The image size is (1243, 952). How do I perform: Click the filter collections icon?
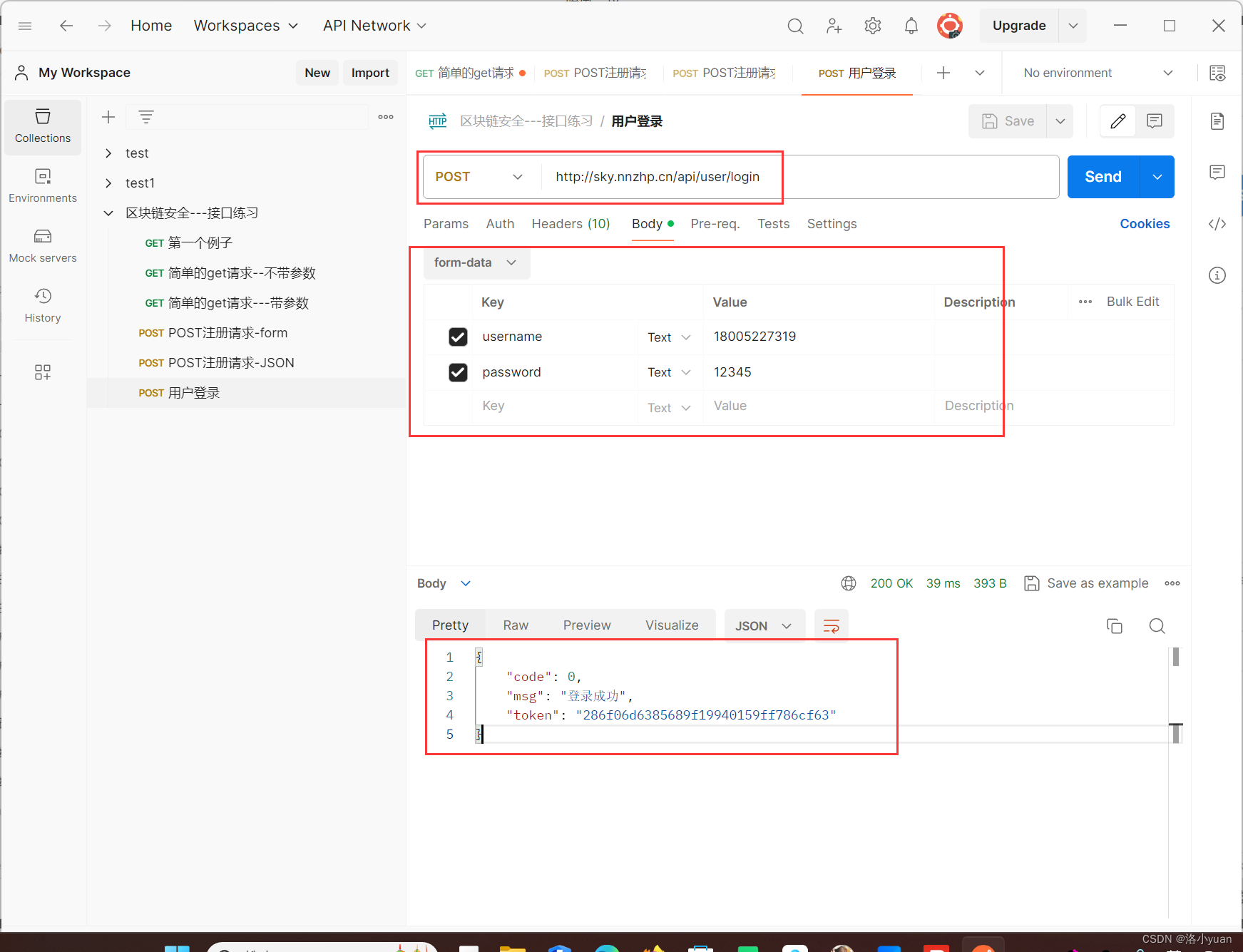click(x=146, y=117)
